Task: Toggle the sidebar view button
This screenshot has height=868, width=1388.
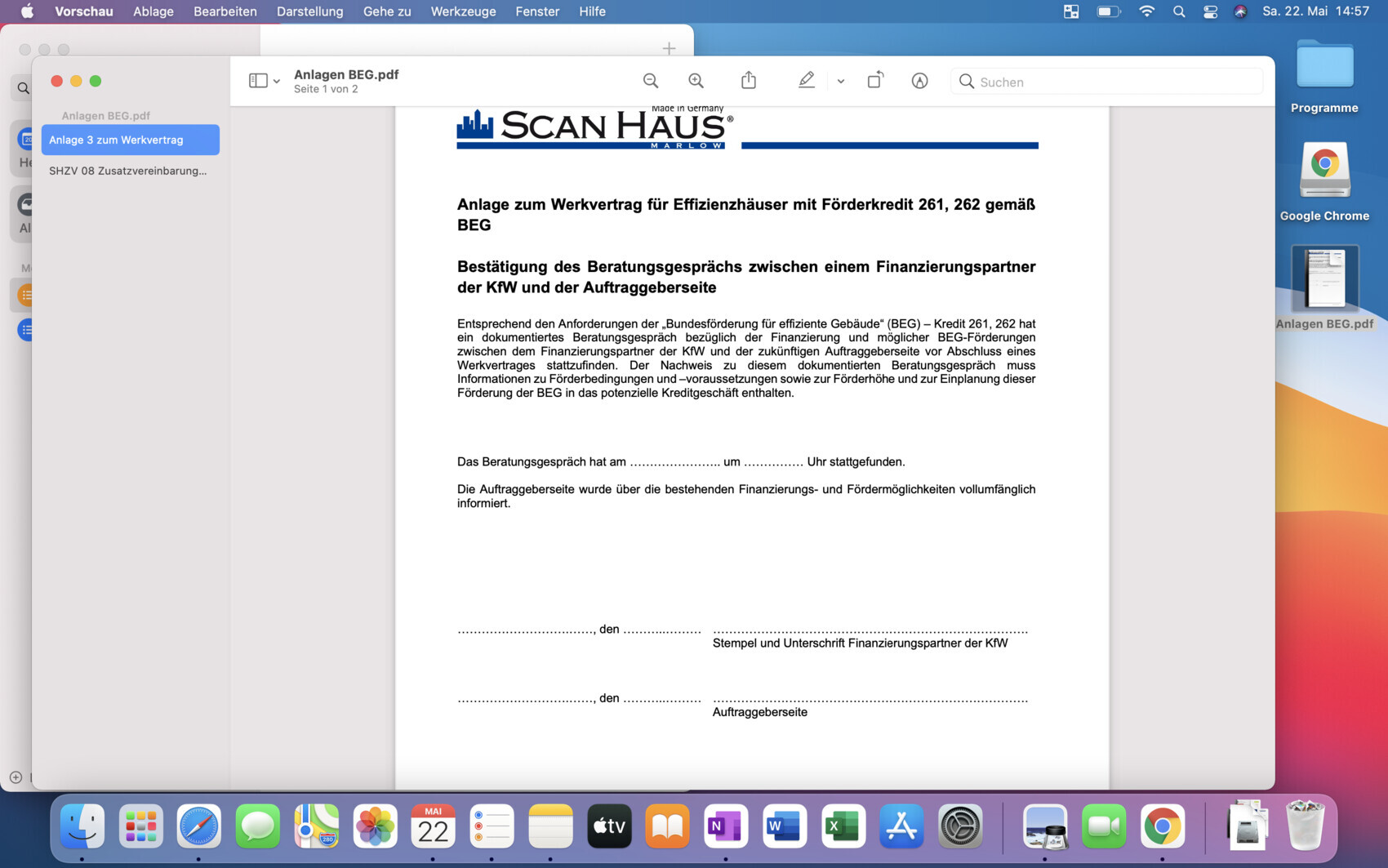Action: coord(258,81)
